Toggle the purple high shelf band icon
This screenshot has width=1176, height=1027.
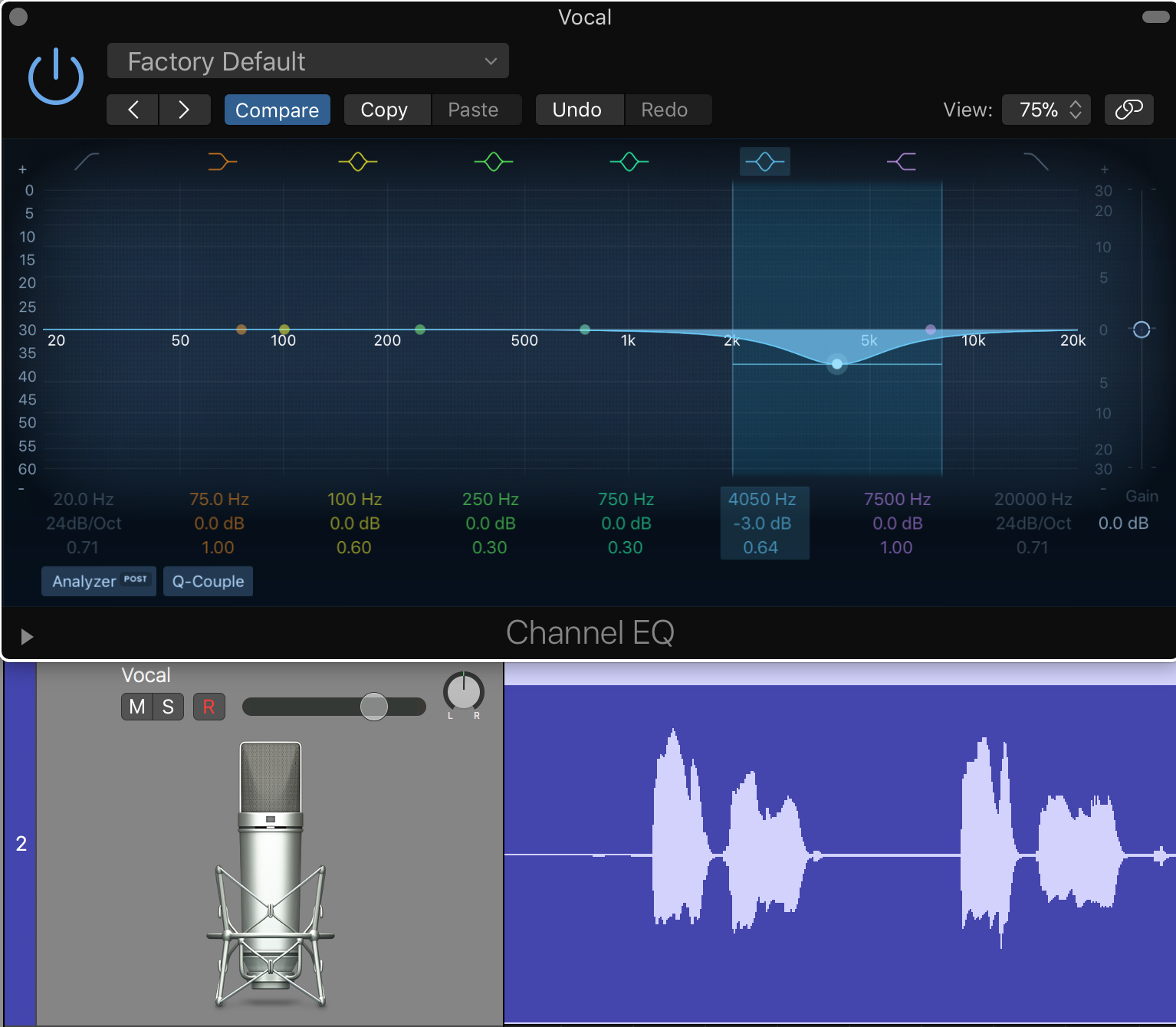[902, 162]
